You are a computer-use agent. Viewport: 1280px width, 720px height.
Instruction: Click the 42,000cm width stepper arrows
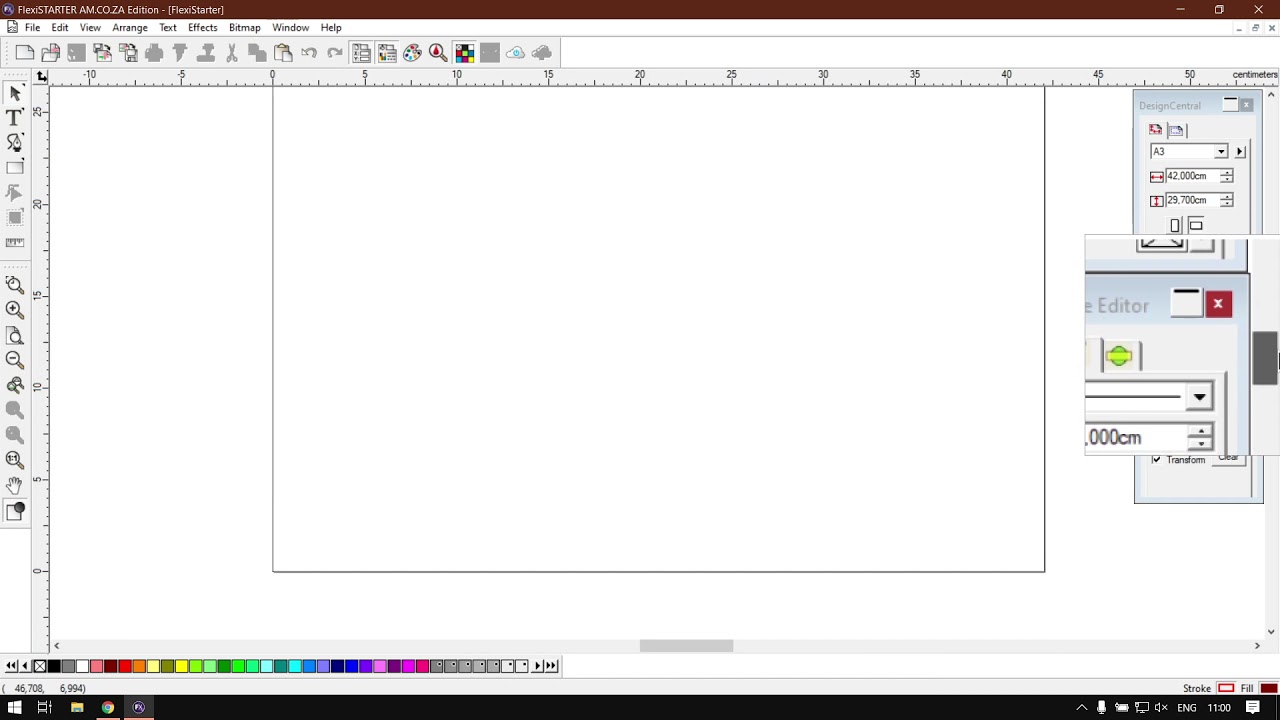pyautogui.click(x=1226, y=176)
